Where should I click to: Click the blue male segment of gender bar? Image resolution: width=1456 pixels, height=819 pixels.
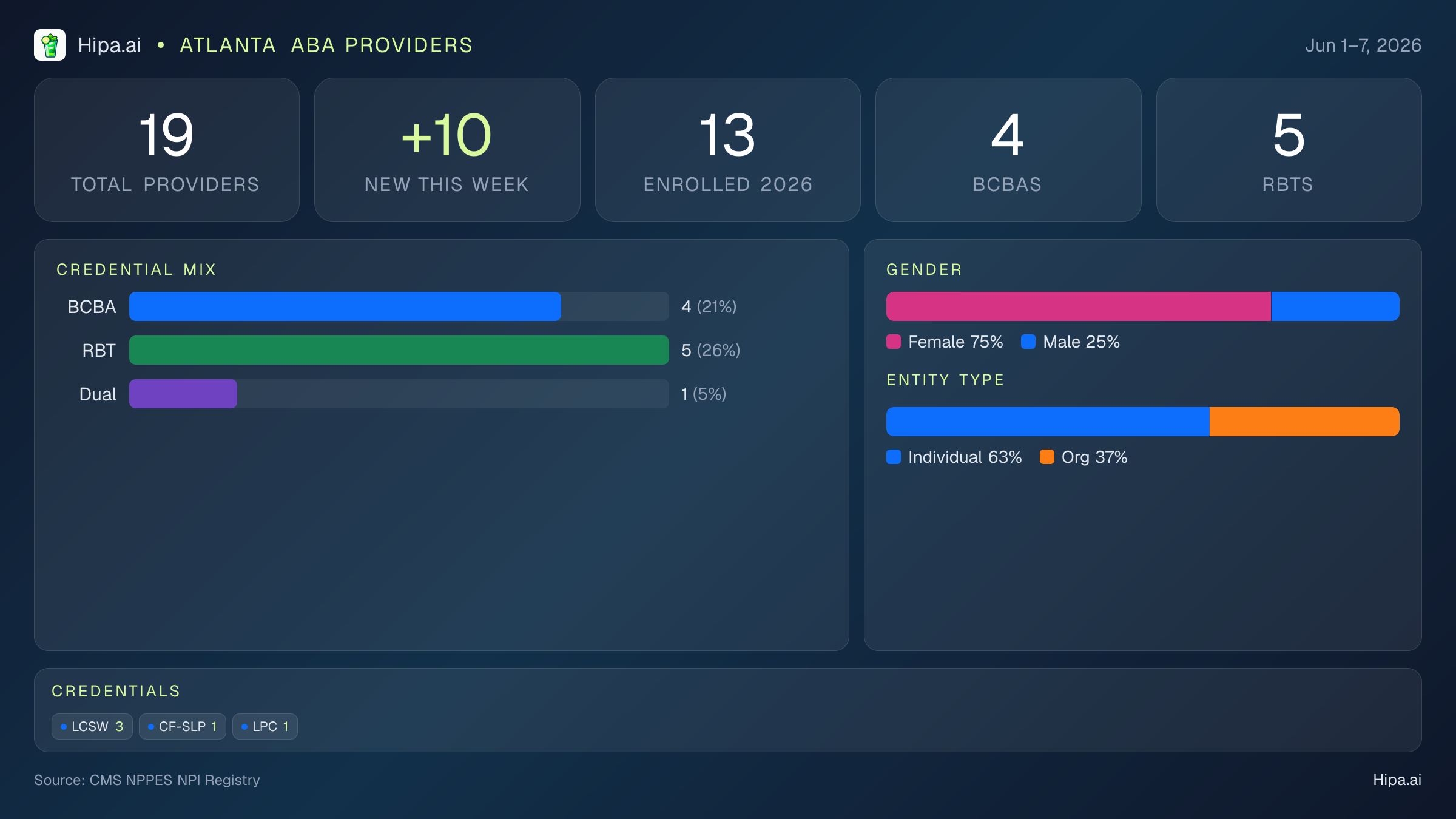1335,306
